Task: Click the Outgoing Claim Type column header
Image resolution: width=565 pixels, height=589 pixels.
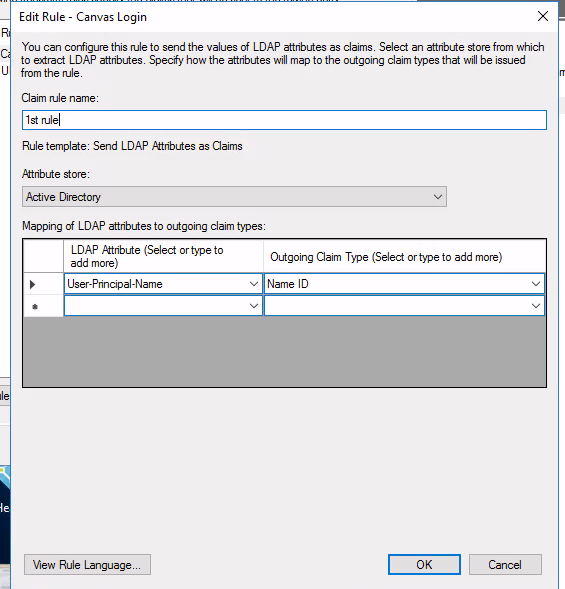Action: [x=404, y=256]
